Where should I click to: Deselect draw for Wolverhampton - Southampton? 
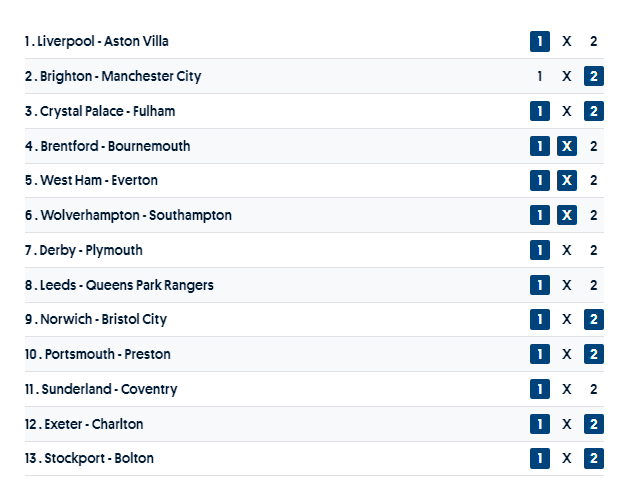[x=566, y=215]
